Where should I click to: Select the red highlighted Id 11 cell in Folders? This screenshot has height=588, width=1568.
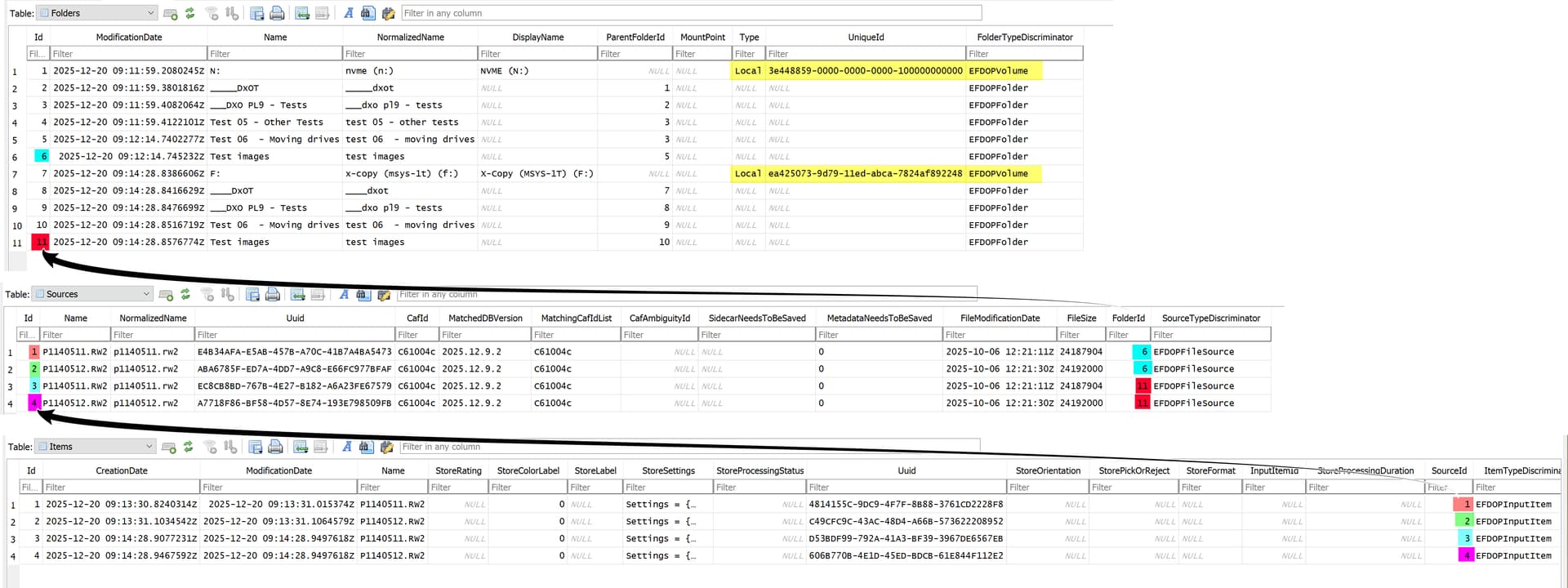point(40,242)
